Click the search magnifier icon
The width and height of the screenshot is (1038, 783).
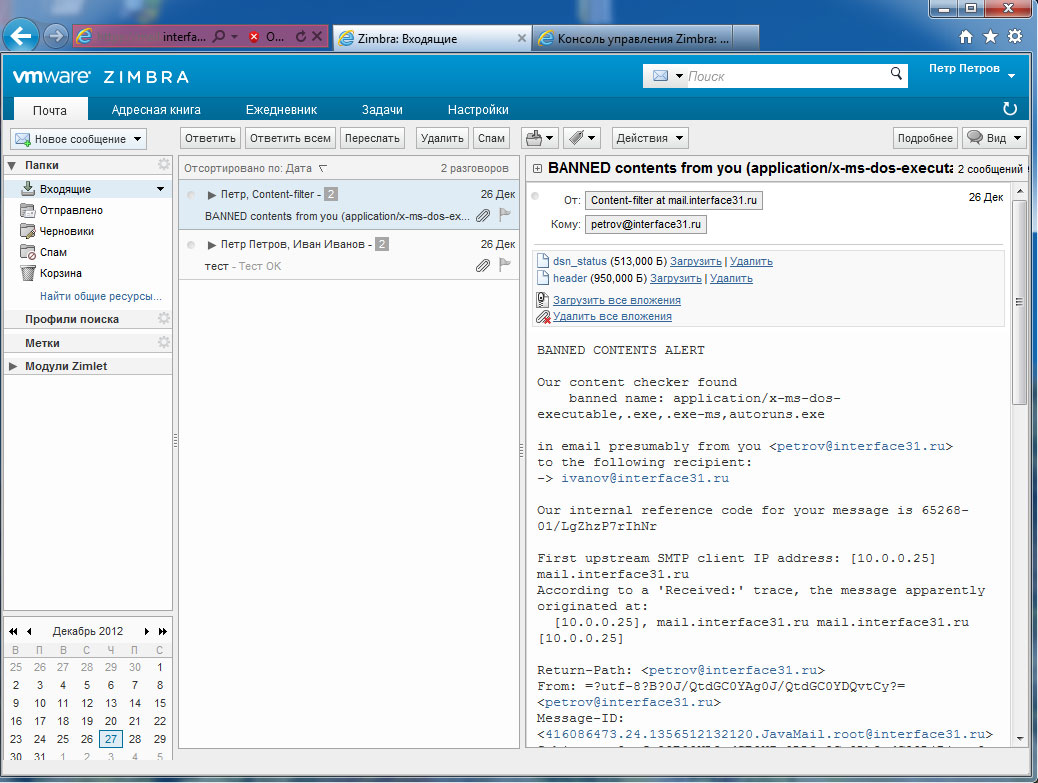(897, 74)
